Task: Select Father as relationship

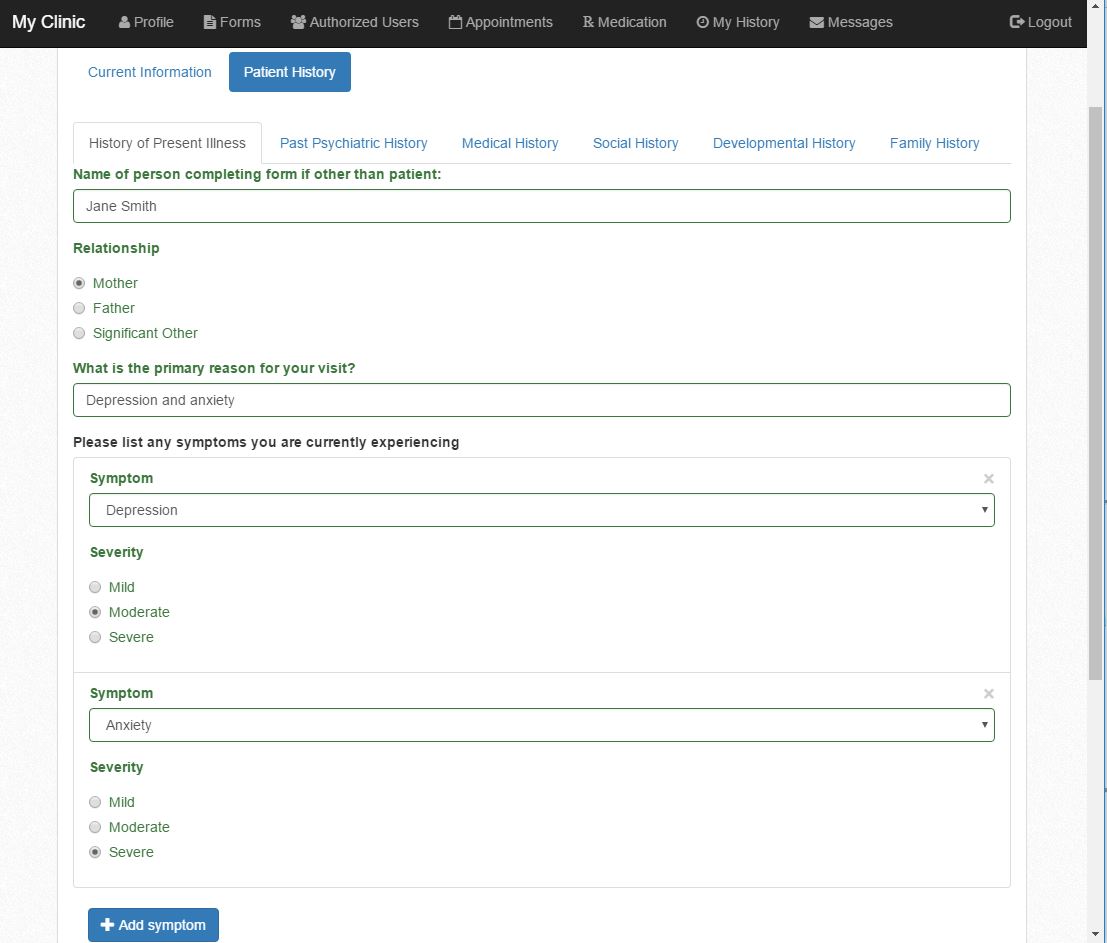Action: point(79,308)
